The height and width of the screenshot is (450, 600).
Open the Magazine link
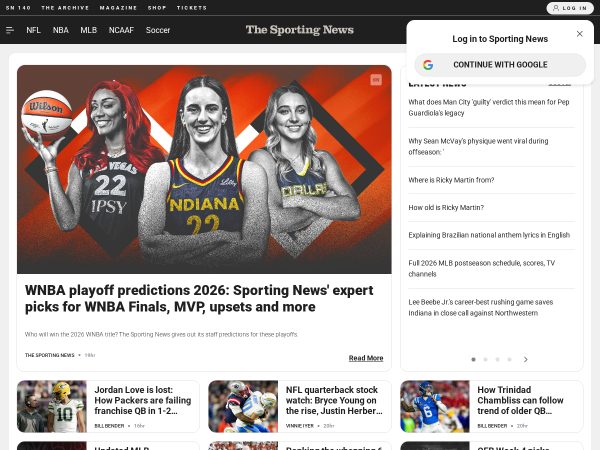pyautogui.click(x=118, y=8)
